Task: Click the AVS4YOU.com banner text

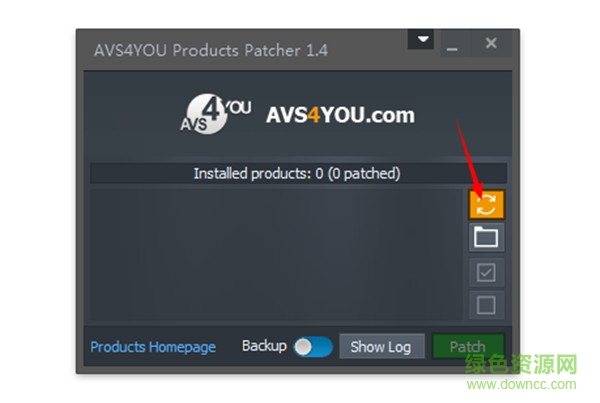Action: [x=340, y=115]
